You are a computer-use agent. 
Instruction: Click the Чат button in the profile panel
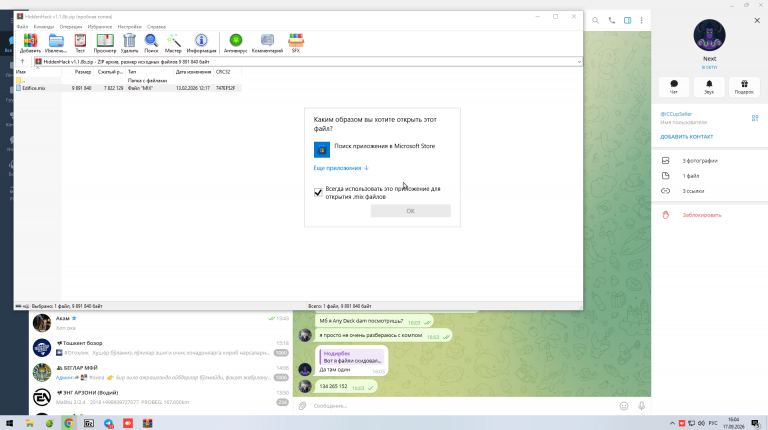674,87
